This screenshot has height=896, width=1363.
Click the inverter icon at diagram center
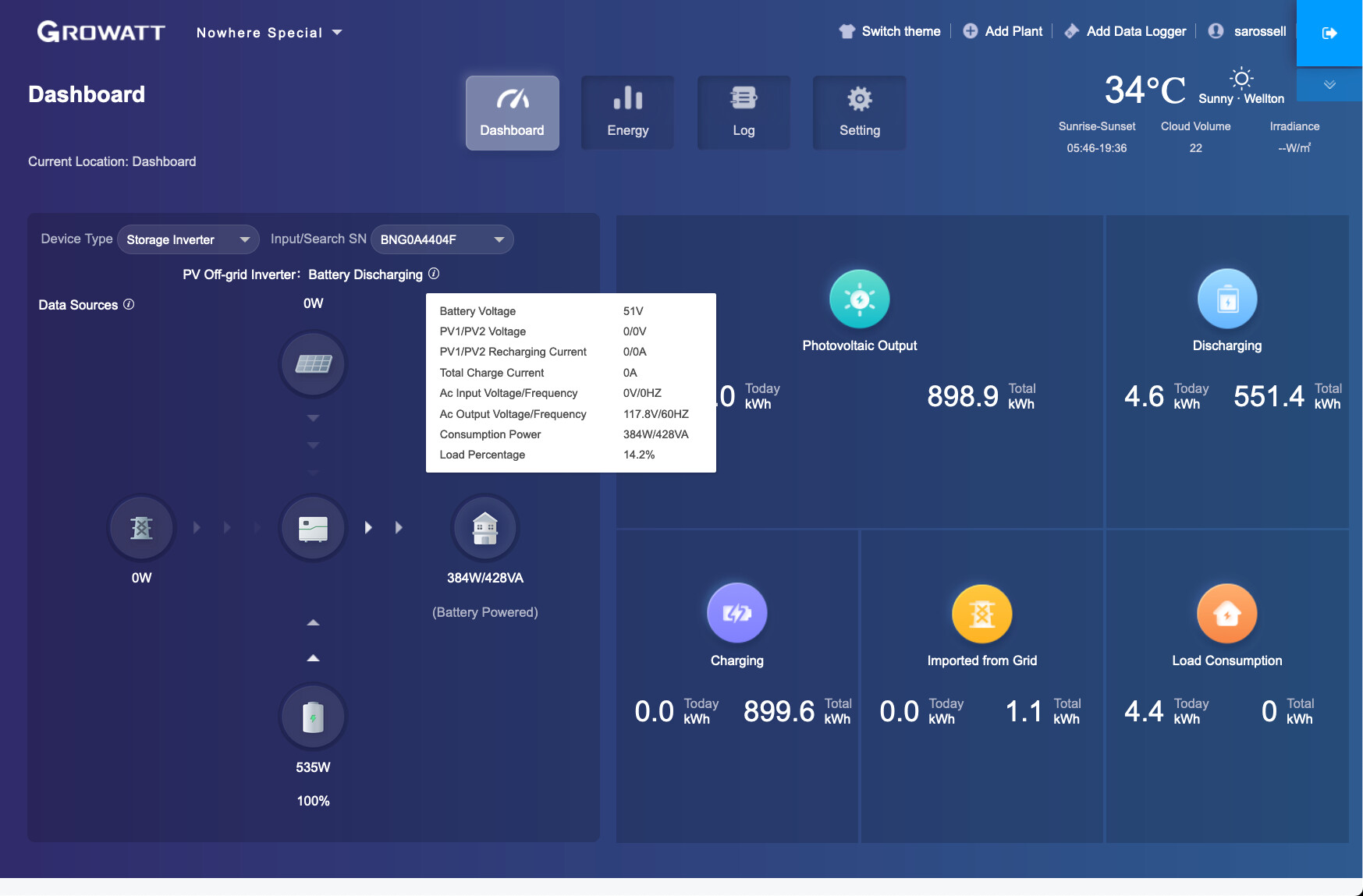[313, 528]
